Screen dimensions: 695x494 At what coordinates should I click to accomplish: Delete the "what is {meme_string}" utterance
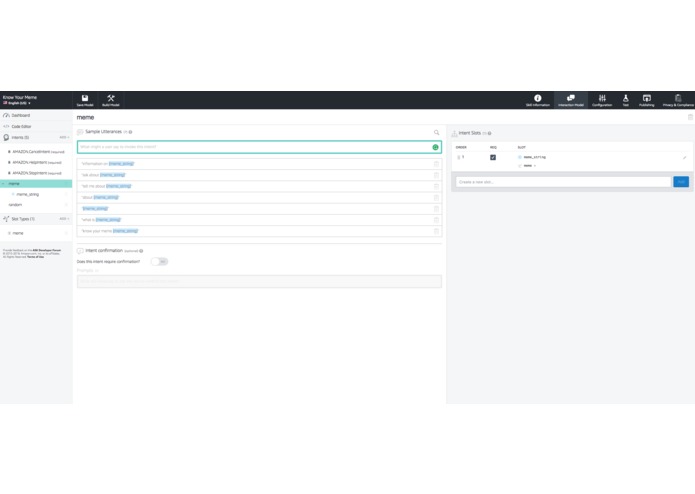436,220
